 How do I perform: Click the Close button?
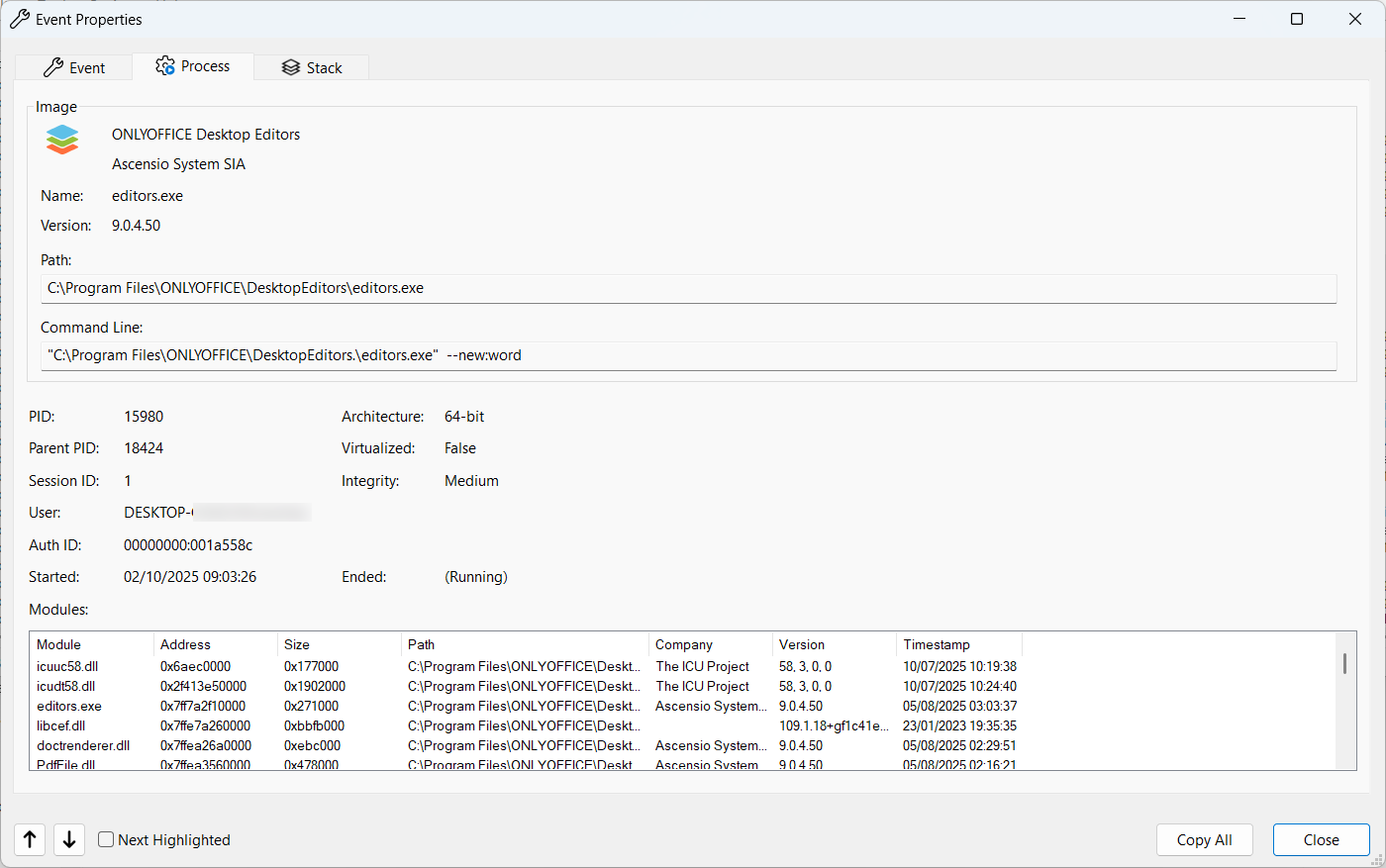[1321, 839]
